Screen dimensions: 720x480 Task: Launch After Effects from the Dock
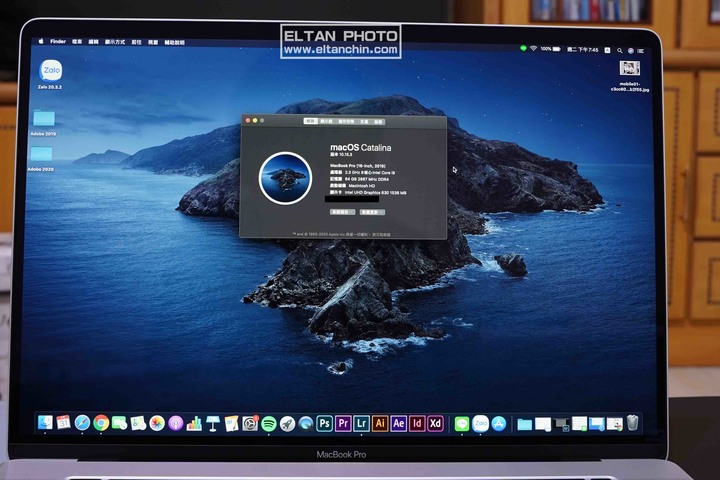[399, 424]
